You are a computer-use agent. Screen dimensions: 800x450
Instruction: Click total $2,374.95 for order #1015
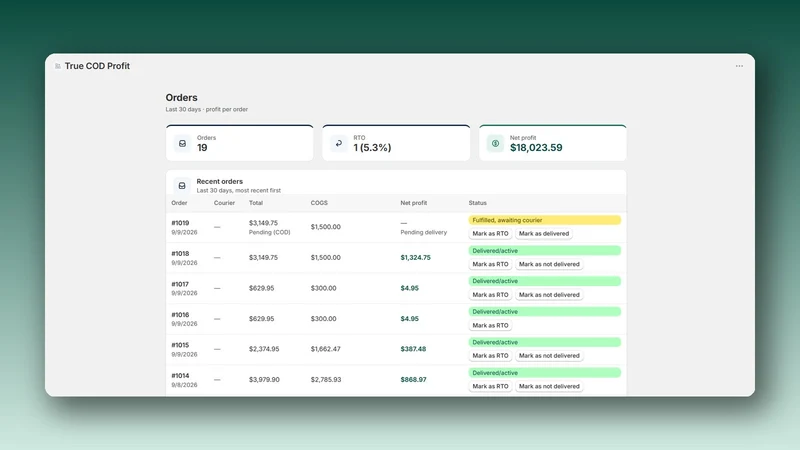coord(264,349)
